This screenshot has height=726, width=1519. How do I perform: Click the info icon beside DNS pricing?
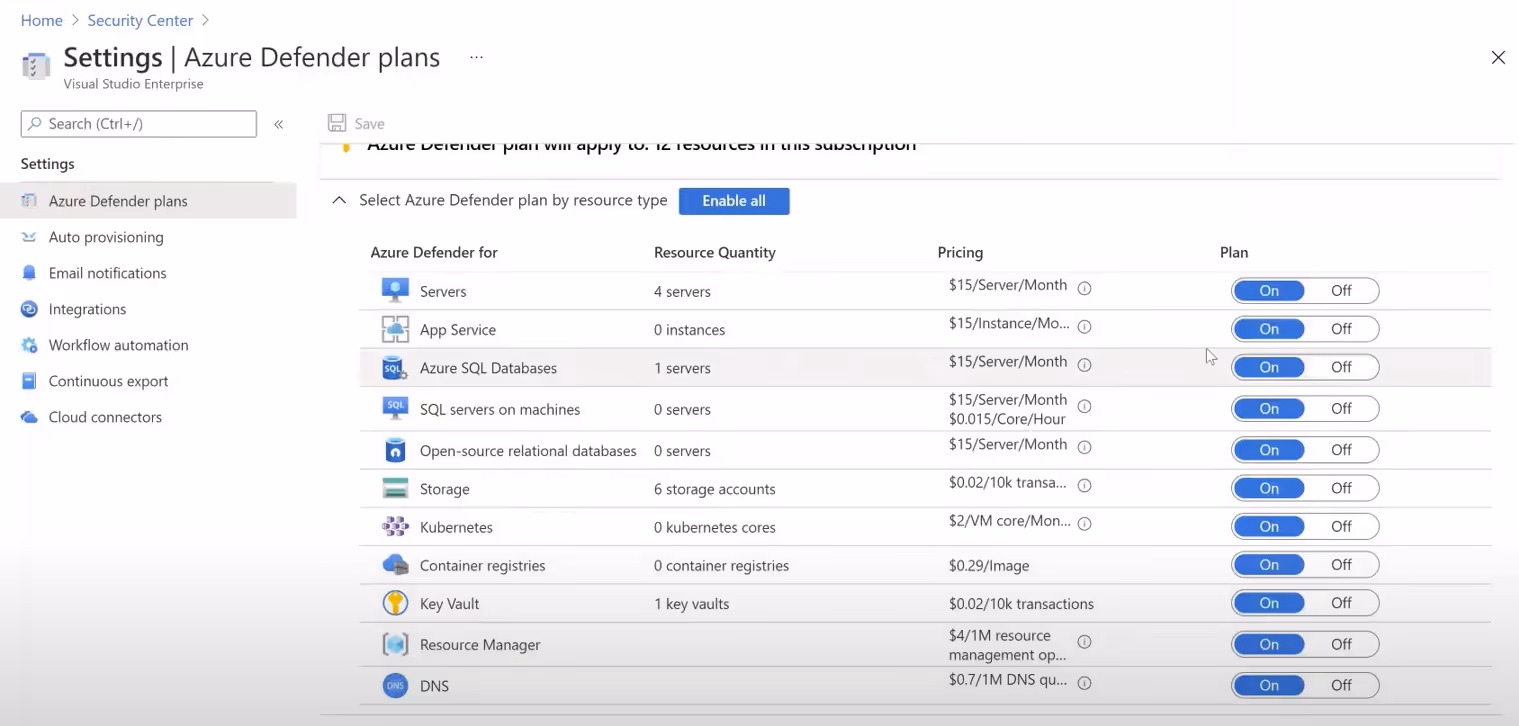(1084, 683)
